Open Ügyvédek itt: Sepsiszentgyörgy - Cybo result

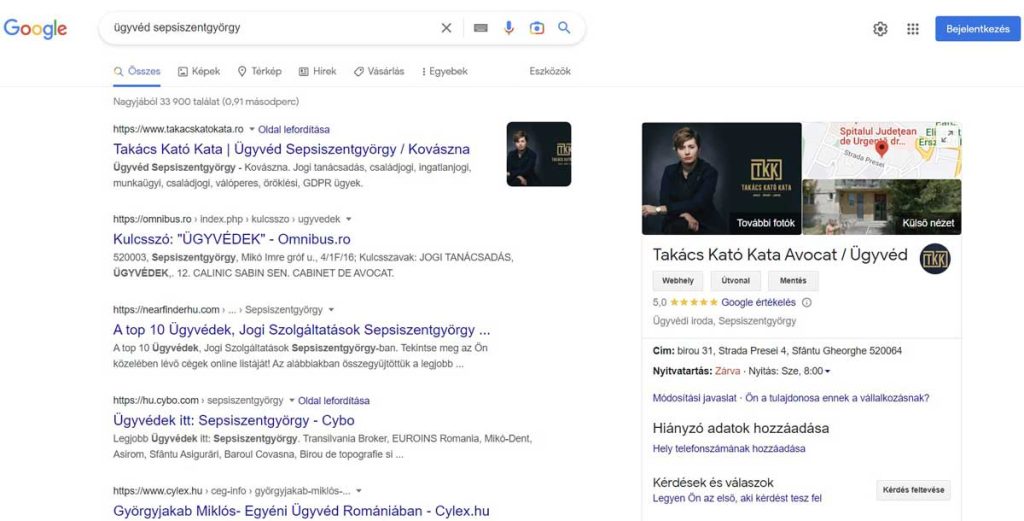pyautogui.click(x=234, y=420)
